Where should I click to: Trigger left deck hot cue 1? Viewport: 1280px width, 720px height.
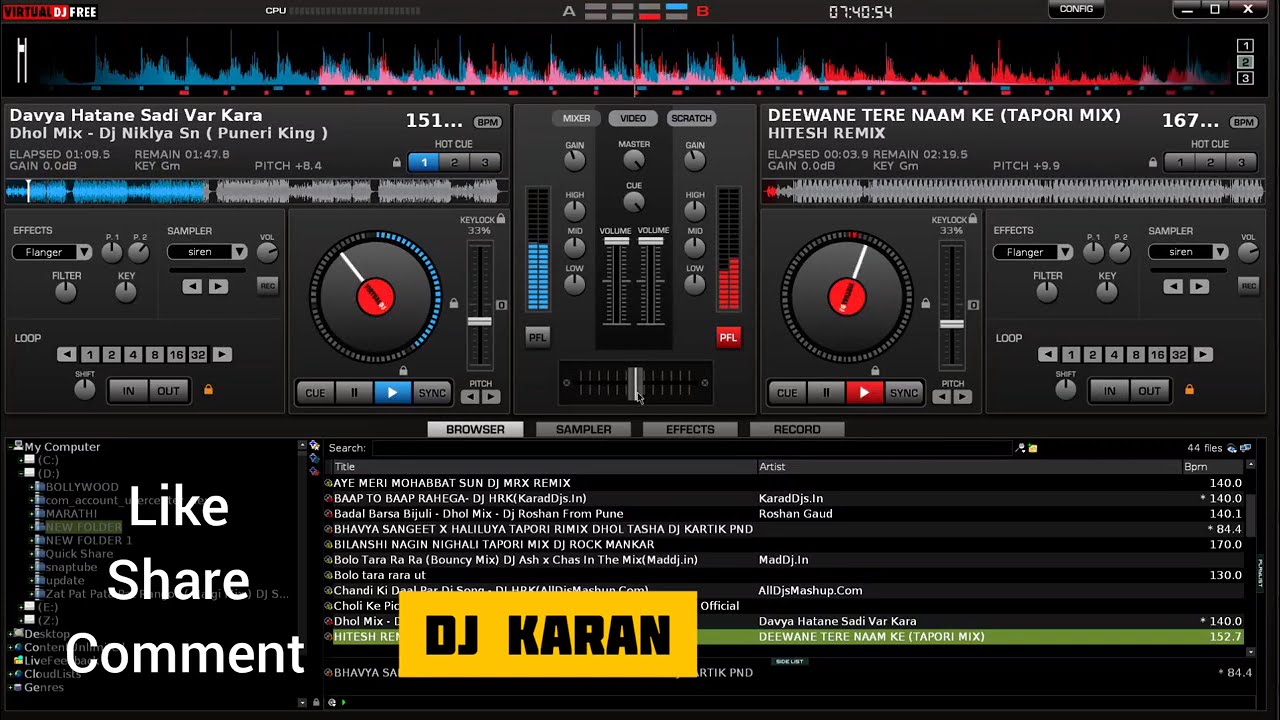pos(423,162)
